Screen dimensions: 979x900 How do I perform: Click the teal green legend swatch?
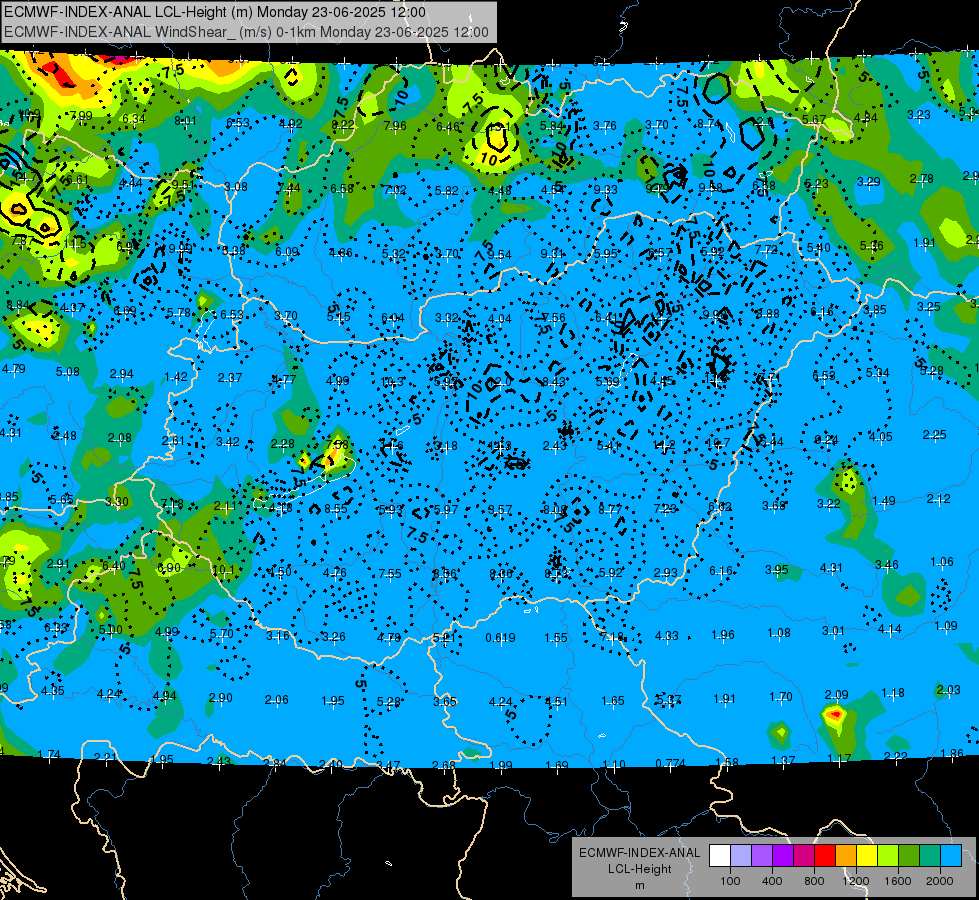click(930, 855)
